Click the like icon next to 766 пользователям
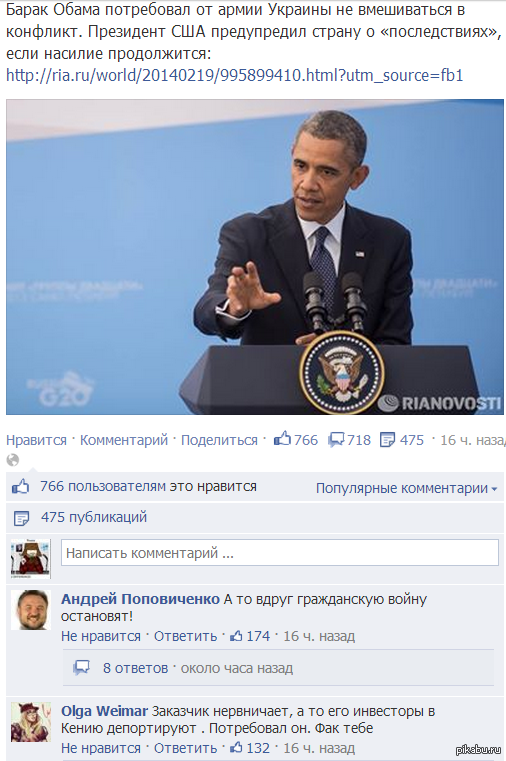The image size is (506, 761). (20, 487)
